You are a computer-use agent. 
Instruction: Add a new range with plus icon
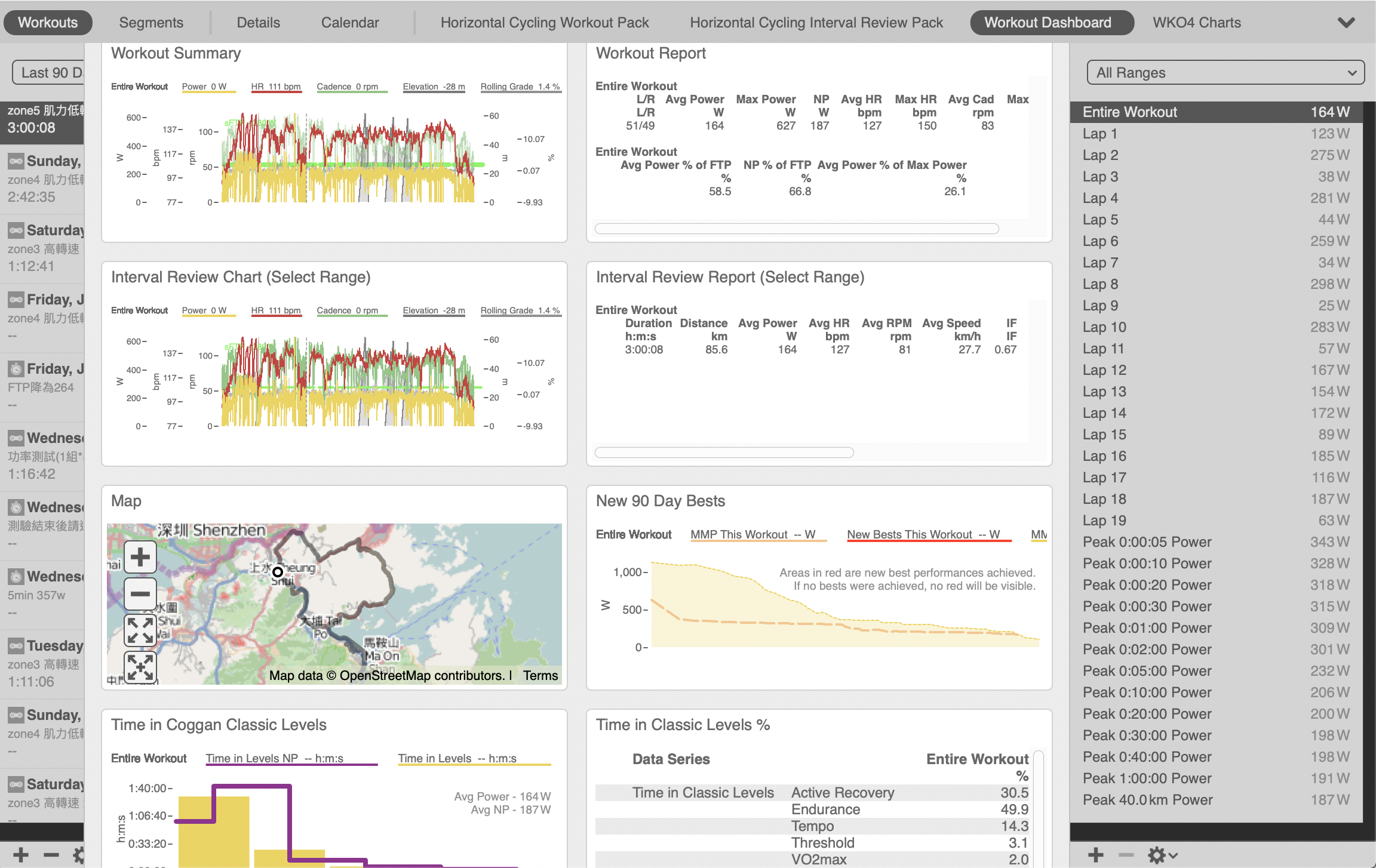pos(1095,855)
